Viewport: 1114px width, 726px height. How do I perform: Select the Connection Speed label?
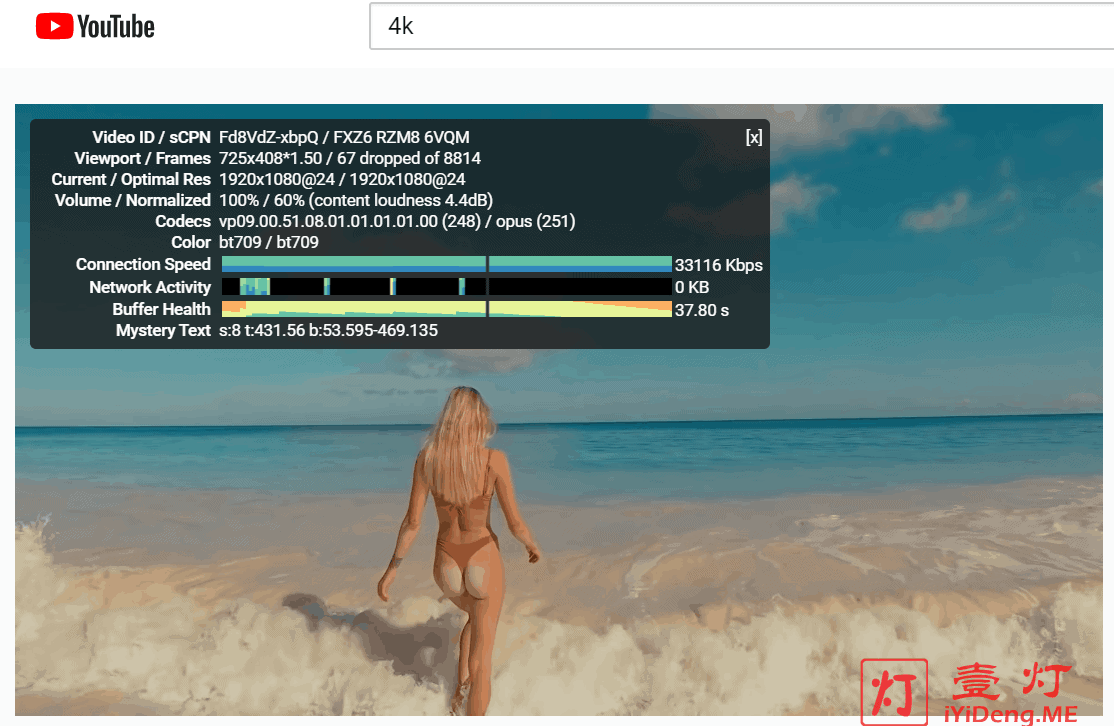[x=143, y=264]
